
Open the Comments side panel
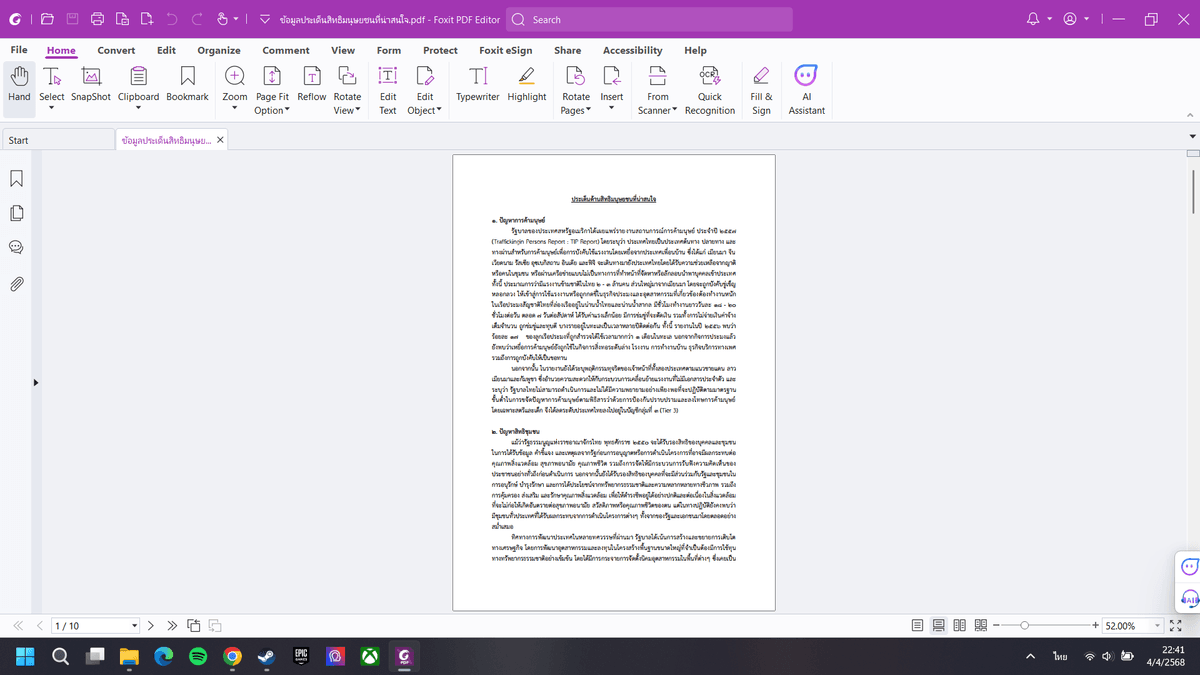17,248
